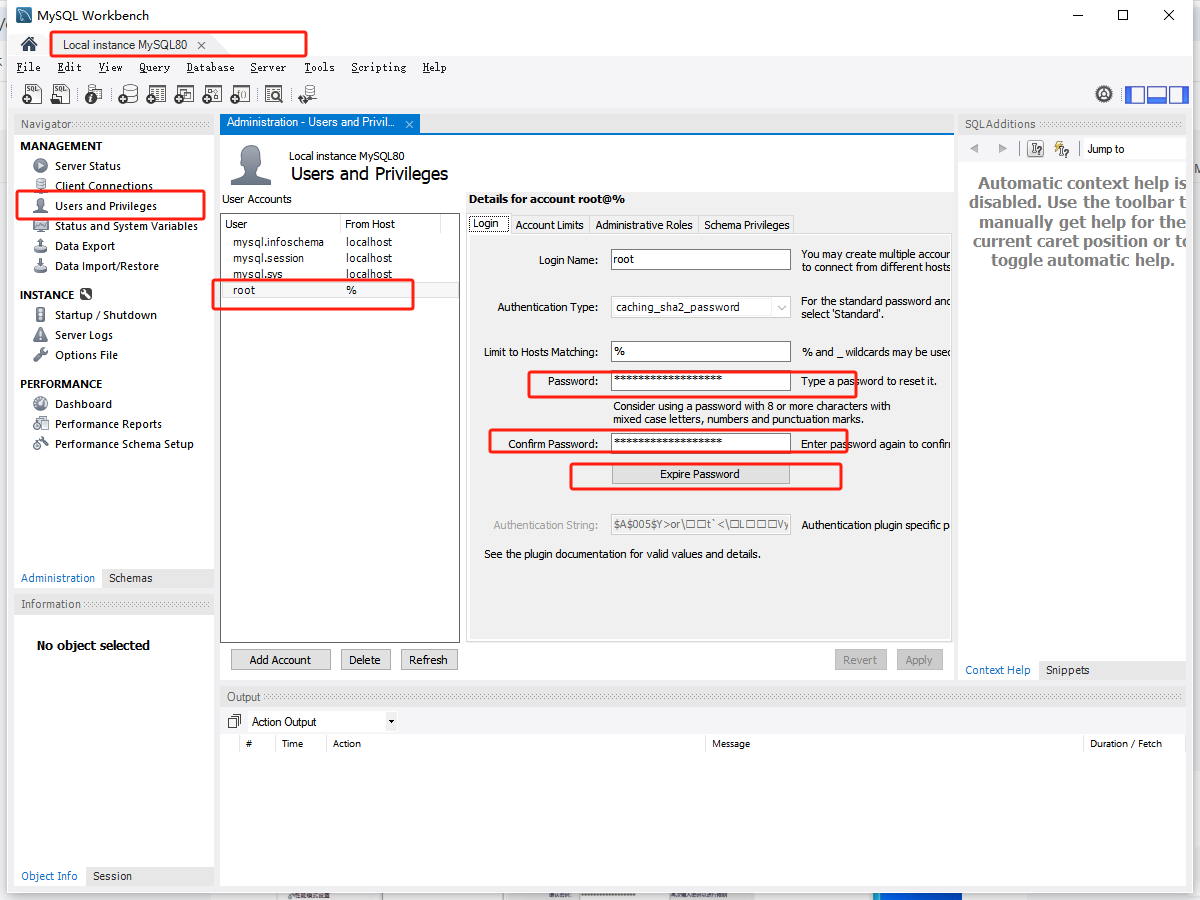This screenshot has width=1200, height=900.
Task: Open the Action Output type dropdown
Action: 391,722
